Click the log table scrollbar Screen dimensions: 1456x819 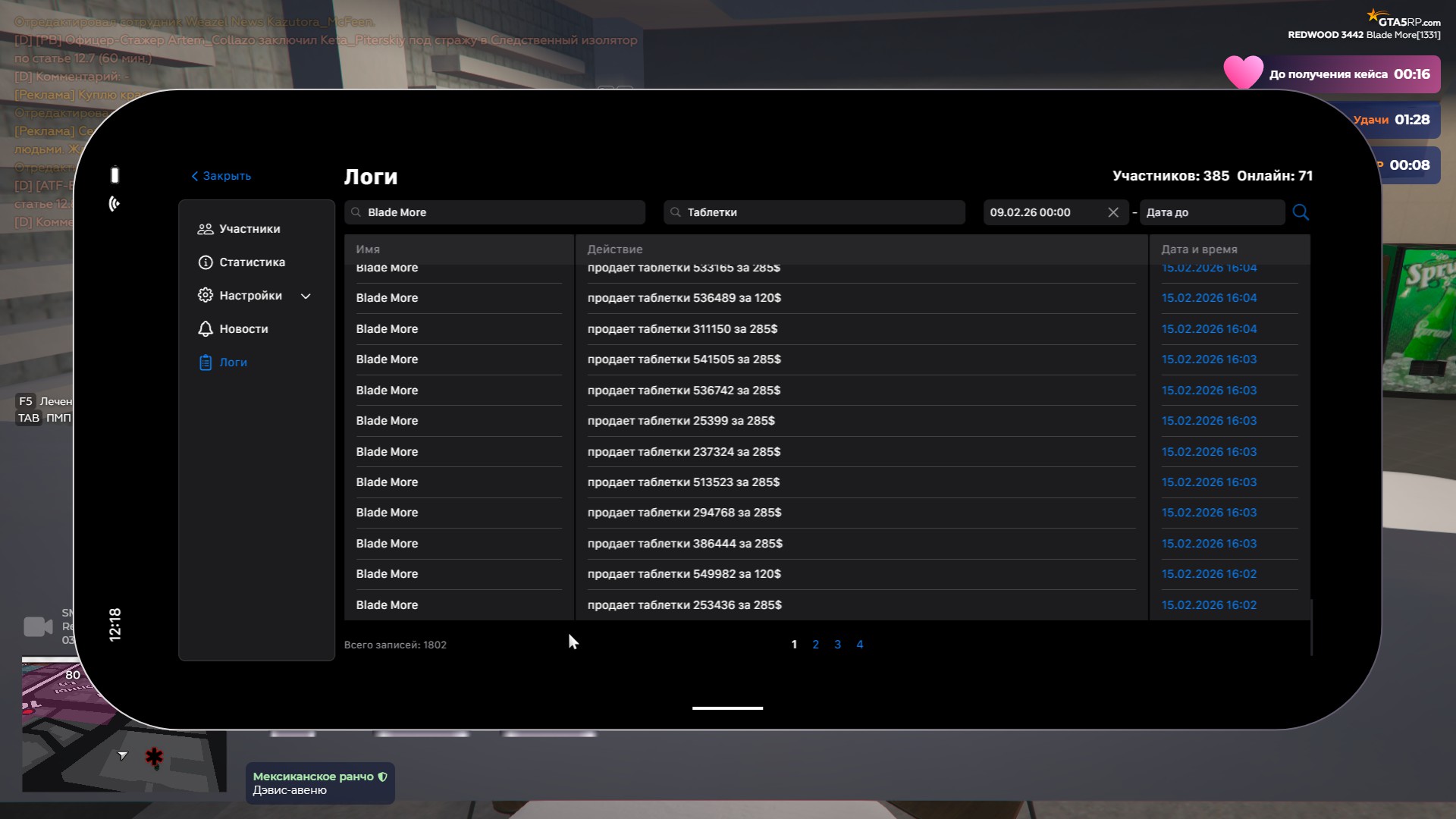[1311, 626]
